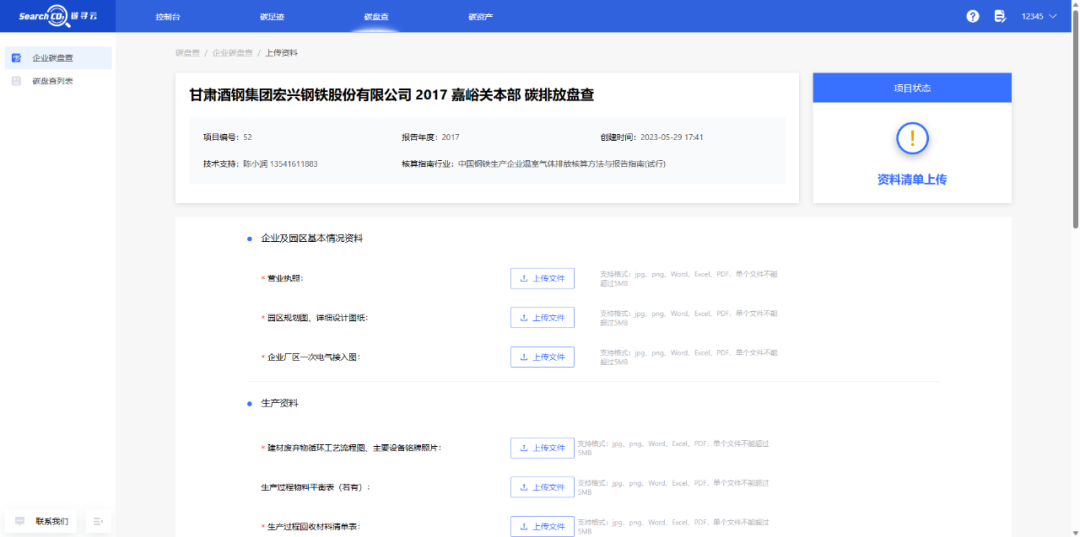1080x537 pixels.
Task: Click 技术支持 陈小润 13541611883 text
Action: (260, 164)
